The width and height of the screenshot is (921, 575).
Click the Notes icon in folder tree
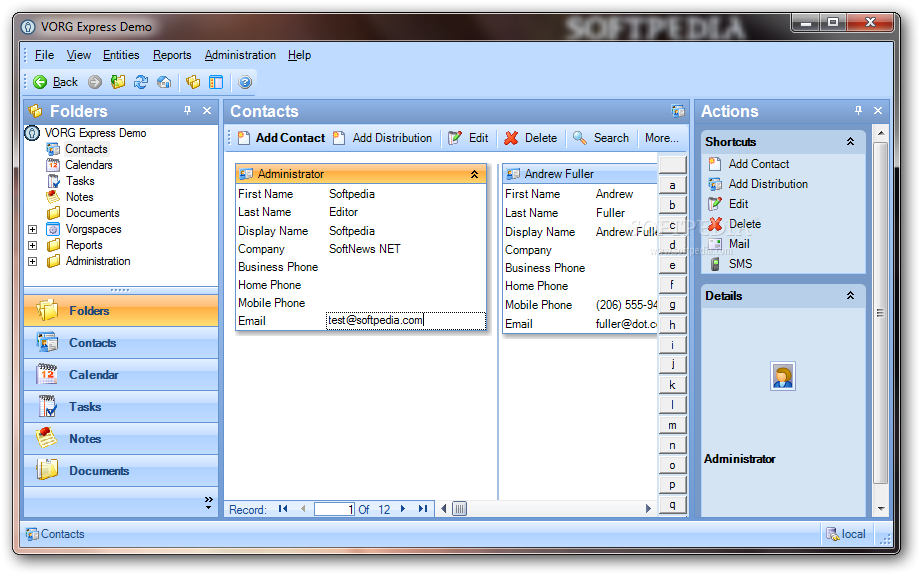click(53, 197)
